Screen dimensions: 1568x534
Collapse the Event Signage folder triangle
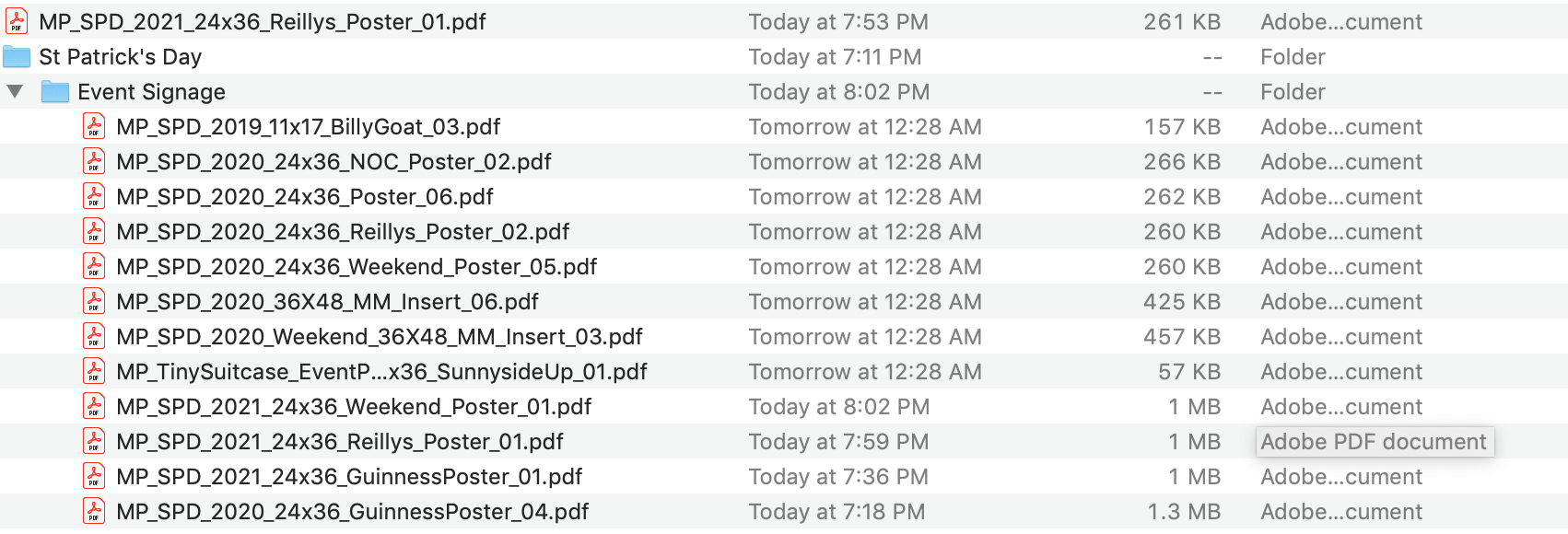(x=15, y=91)
